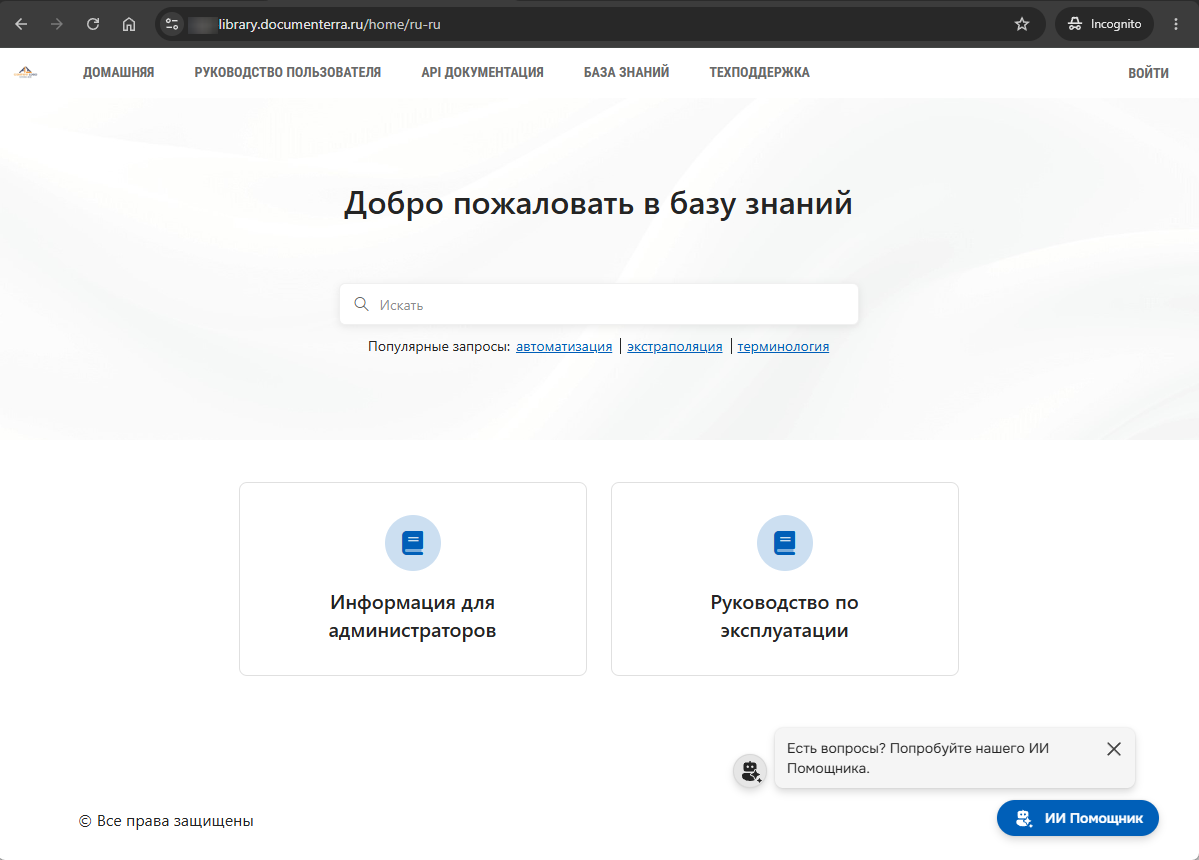Click book icon above Информация для администраторов
1199x860 pixels.
coord(413,543)
